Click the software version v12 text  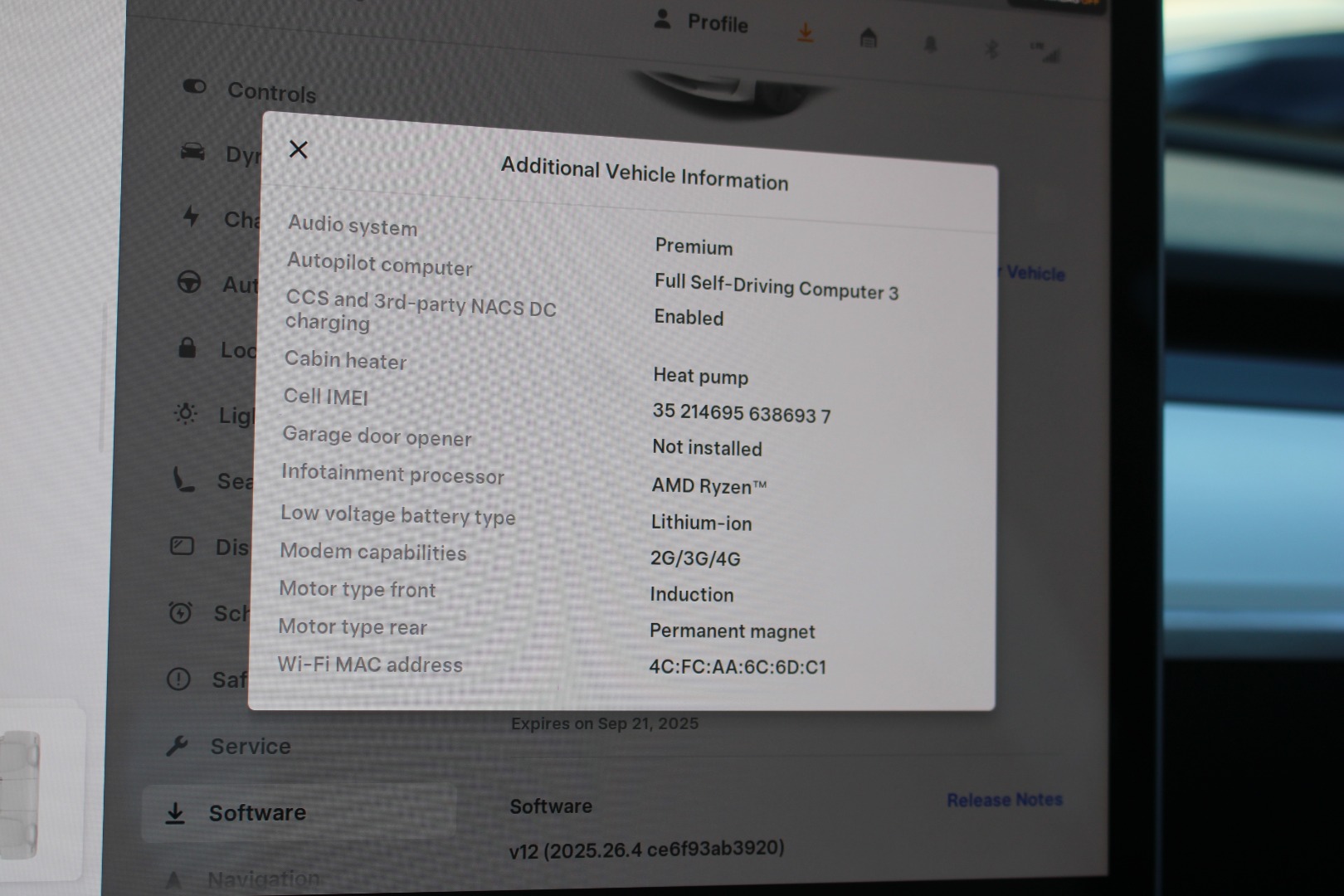[646, 849]
